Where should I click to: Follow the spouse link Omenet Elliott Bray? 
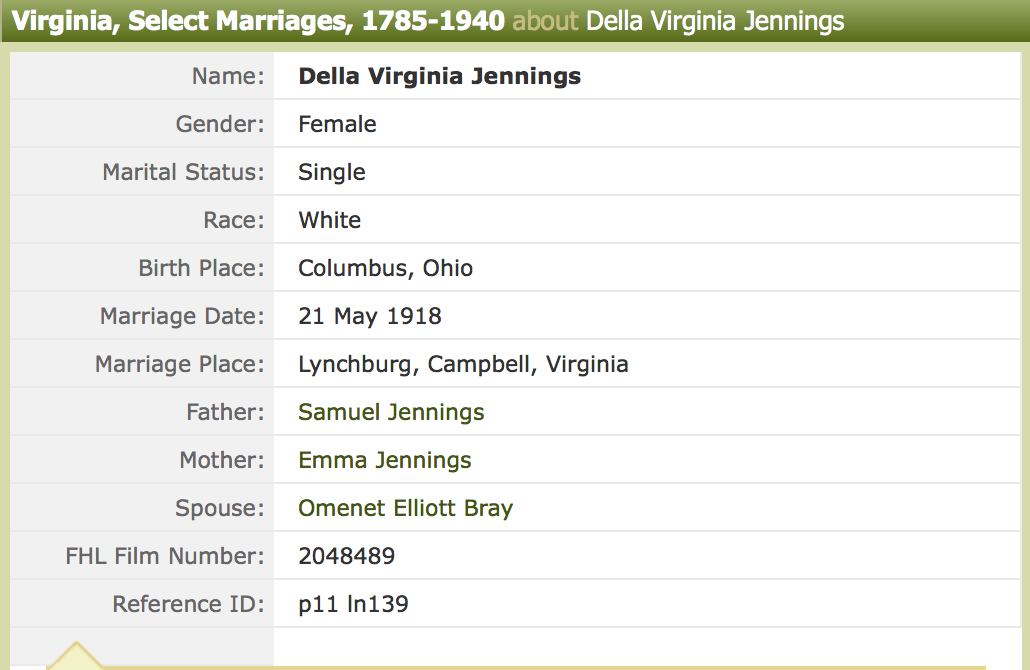point(405,508)
